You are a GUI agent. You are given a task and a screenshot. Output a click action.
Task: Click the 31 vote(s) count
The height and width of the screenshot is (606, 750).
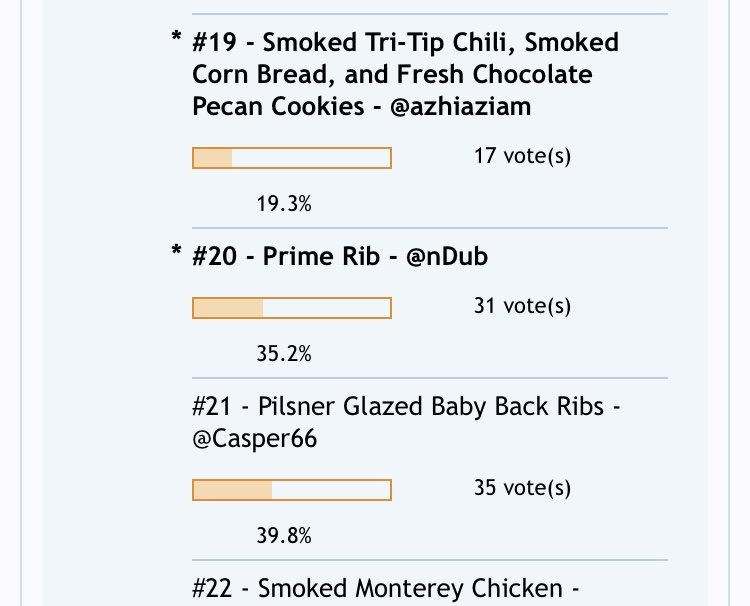pos(522,306)
